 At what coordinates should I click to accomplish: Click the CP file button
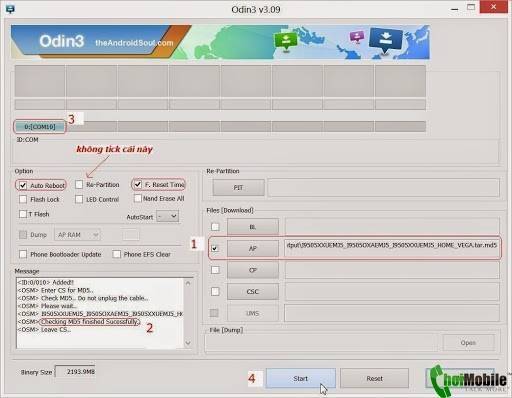pyautogui.click(x=253, y=270)
